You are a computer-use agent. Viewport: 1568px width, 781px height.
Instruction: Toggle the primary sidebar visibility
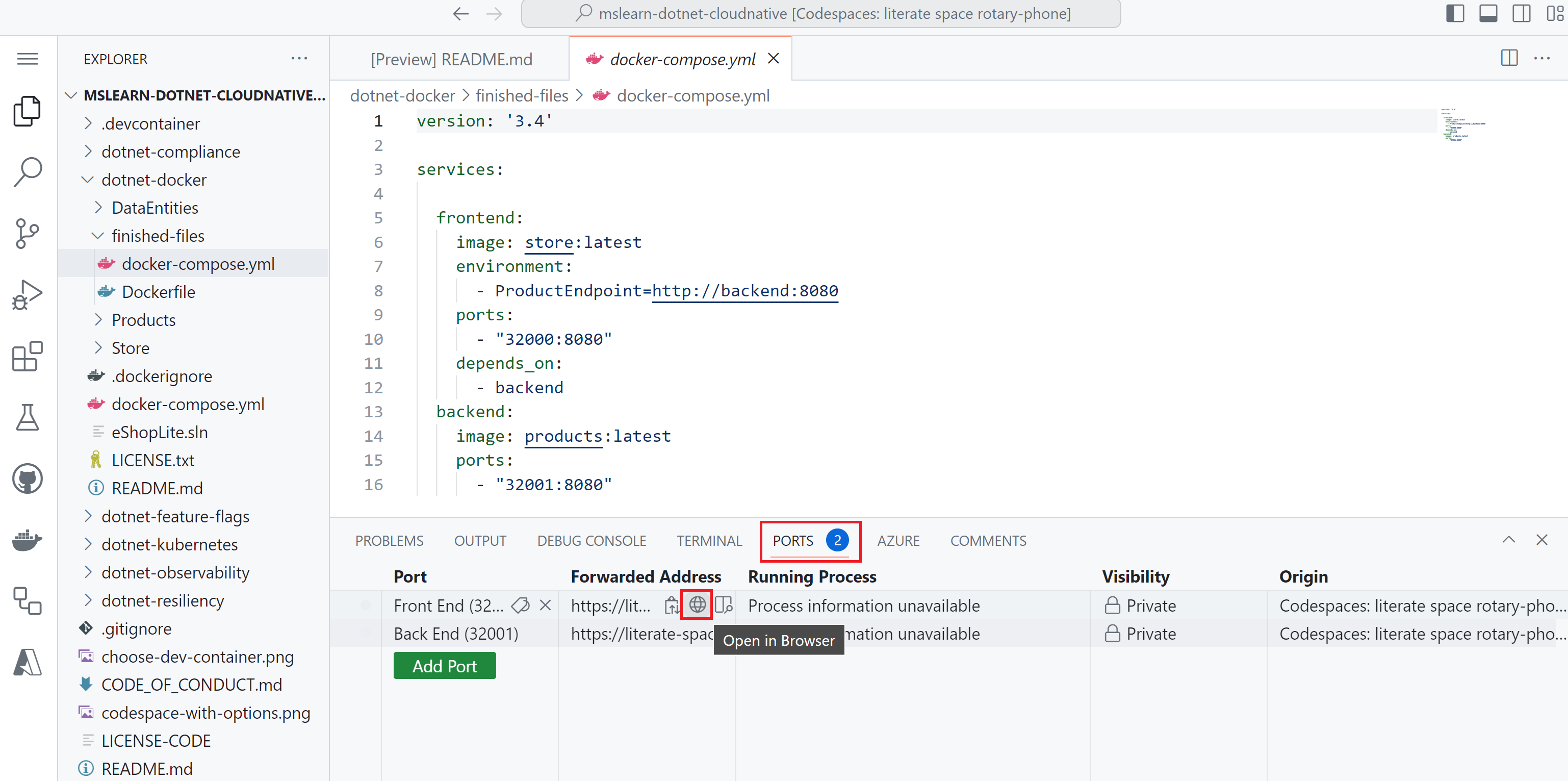(x=1455, y=13)
